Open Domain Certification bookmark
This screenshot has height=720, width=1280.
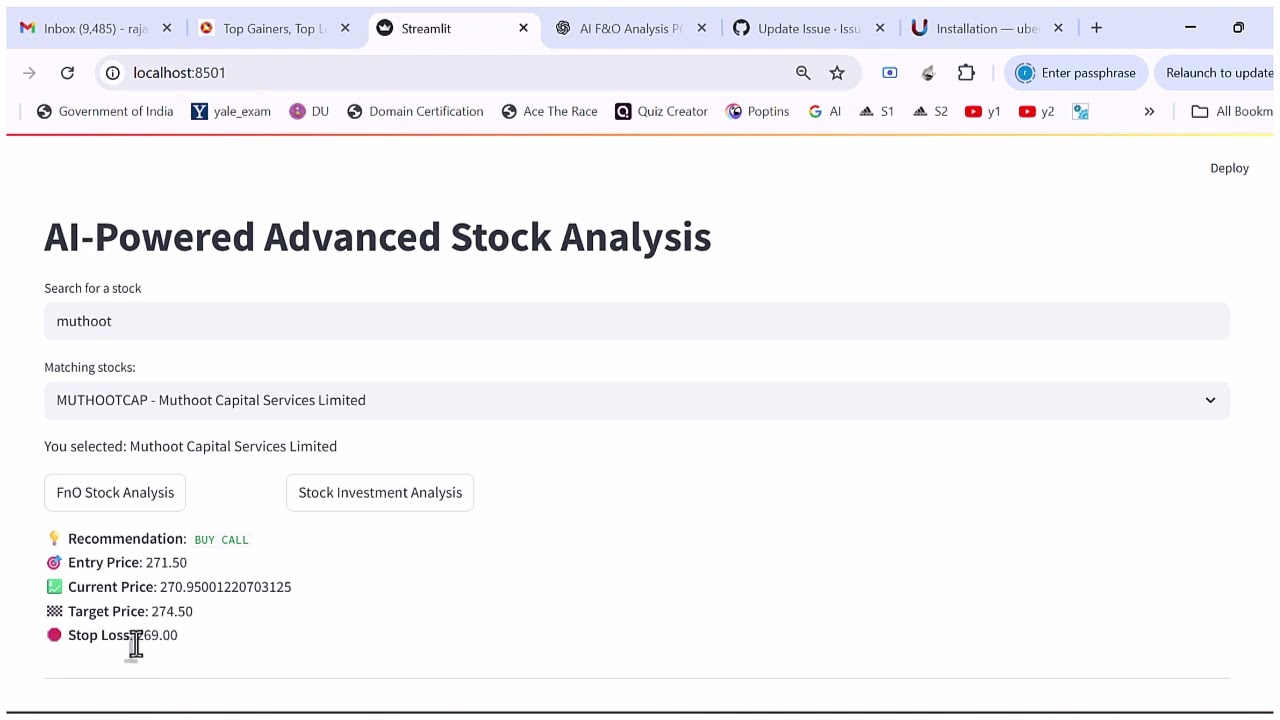click(x=415, y=111)
